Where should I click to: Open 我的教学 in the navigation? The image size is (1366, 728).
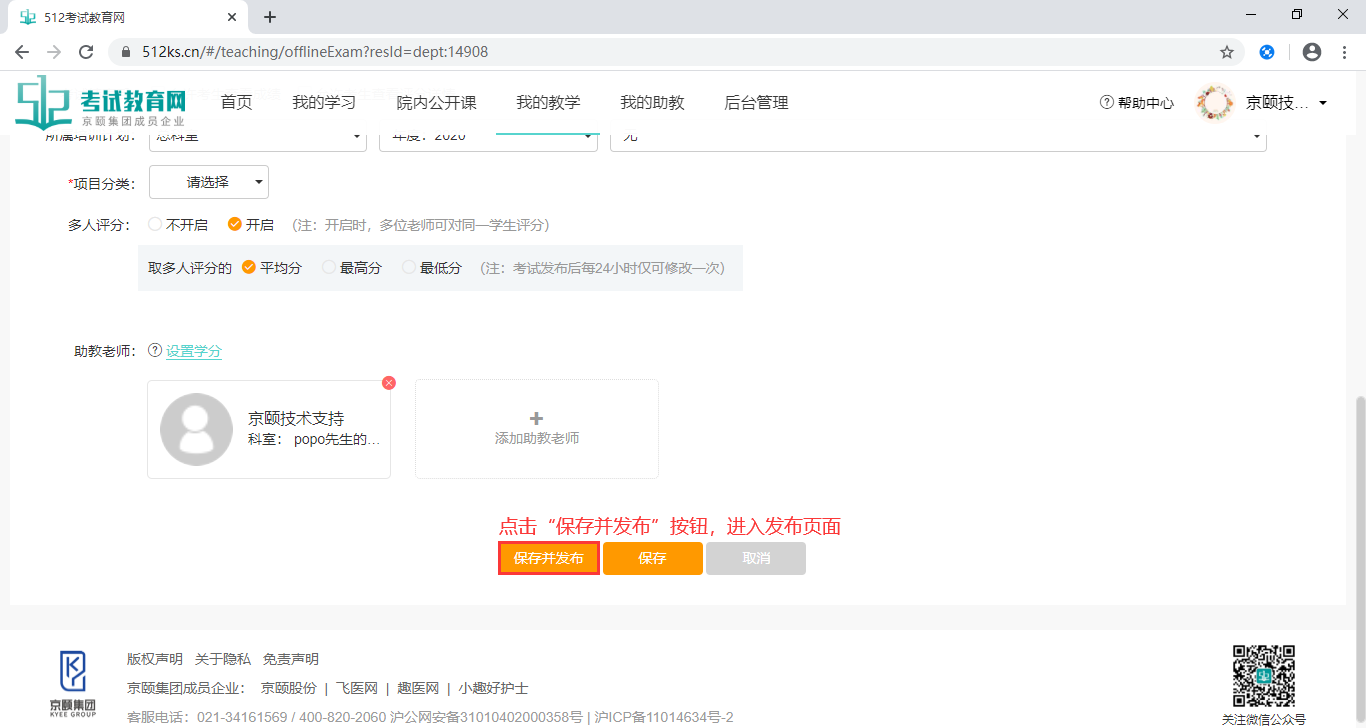click(548, 102)
